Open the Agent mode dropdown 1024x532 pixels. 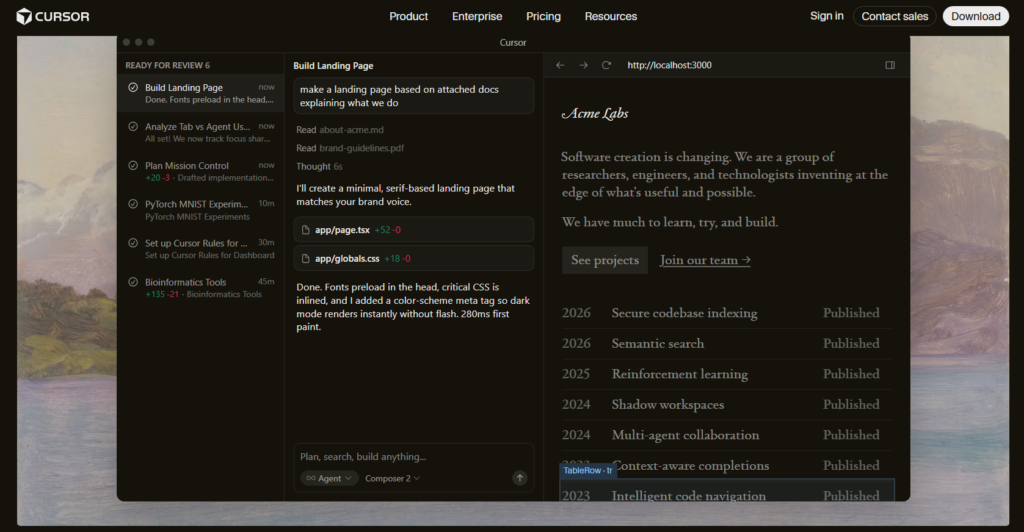click(329, 478)
